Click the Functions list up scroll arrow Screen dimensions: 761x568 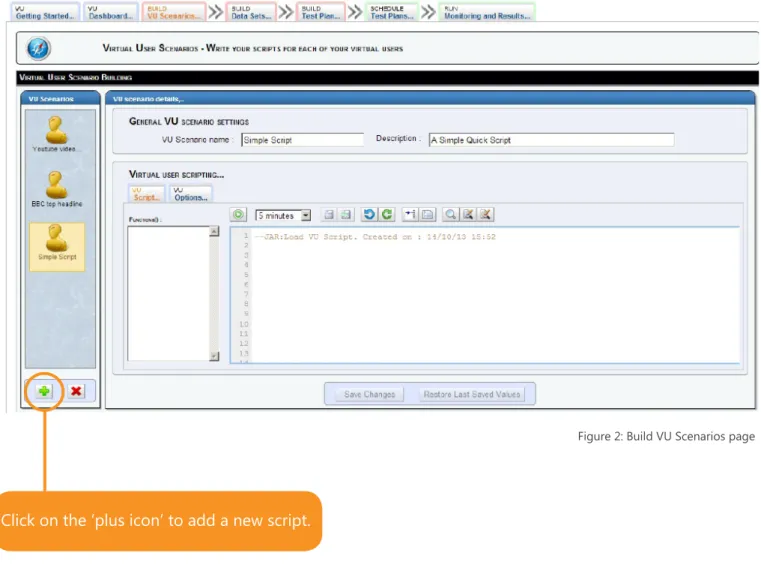click(214, 231)
